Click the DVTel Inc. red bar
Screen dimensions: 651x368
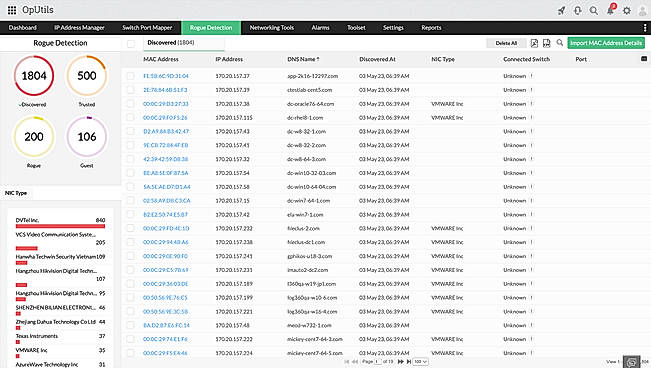click(x=60, y=226)
